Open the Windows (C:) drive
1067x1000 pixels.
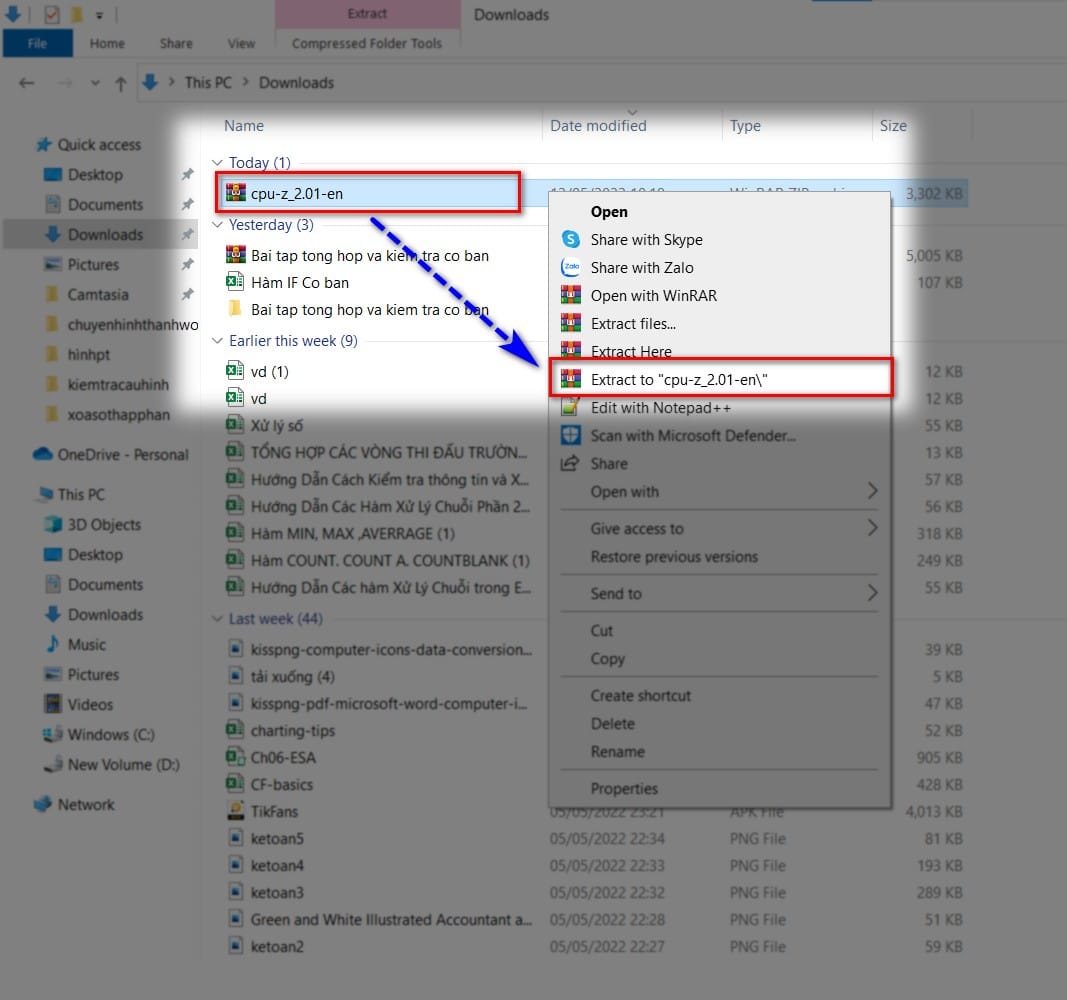tap(110, 735)
